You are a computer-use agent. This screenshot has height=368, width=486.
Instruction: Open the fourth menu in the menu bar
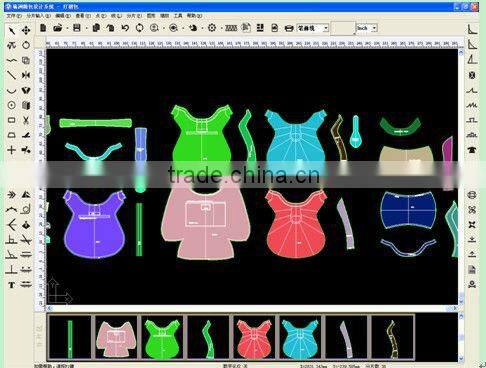coord(83,16)
